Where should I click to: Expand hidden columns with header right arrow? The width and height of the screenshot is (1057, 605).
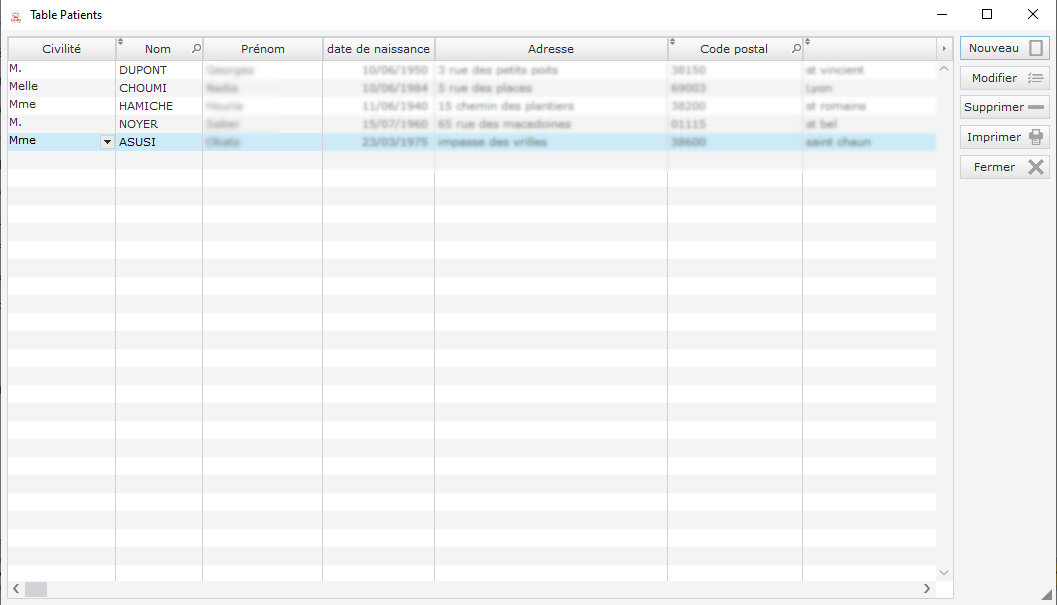pyautogui.click(x=944, y=49)
